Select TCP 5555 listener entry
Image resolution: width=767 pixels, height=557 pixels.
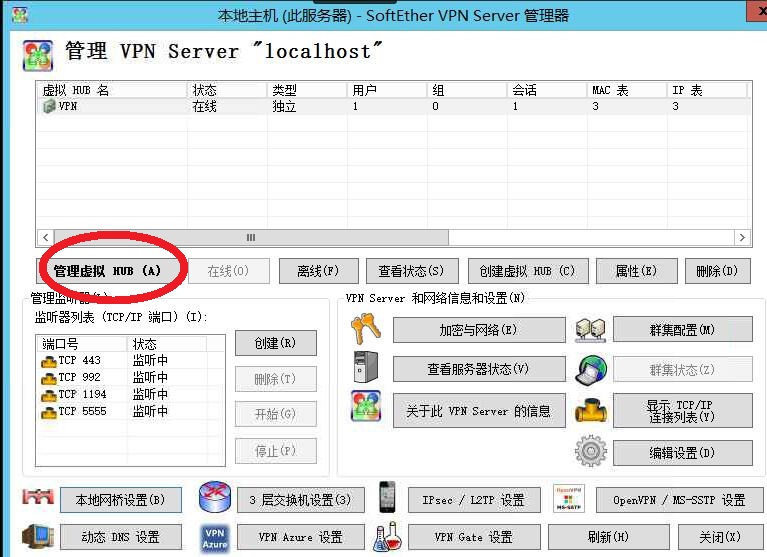tap(82, 411)
